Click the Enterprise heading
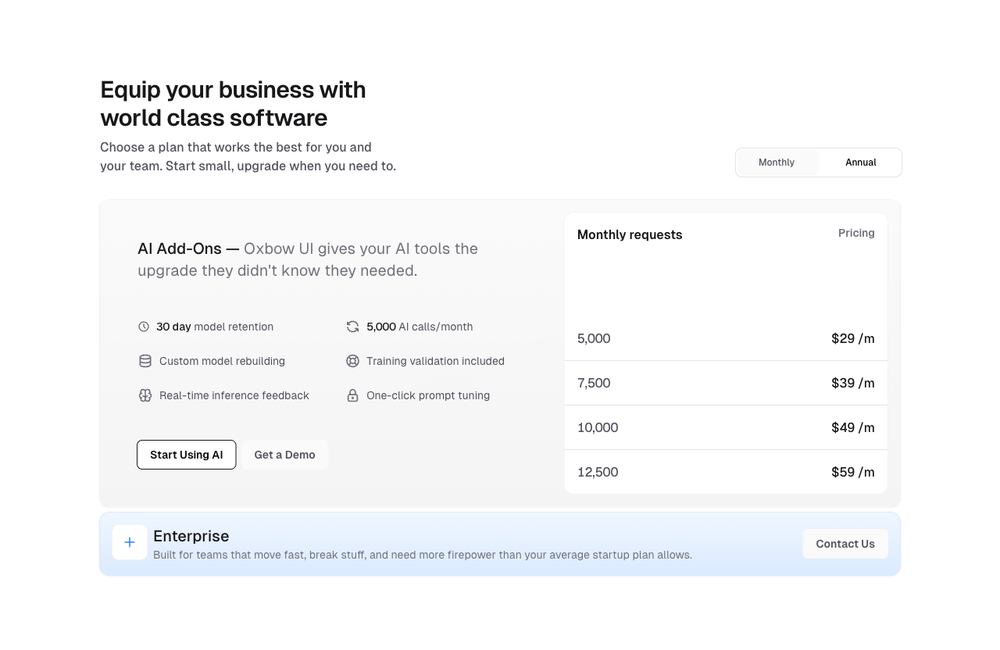Viewport: 1000px width, 650px height. tap(191, 536)
